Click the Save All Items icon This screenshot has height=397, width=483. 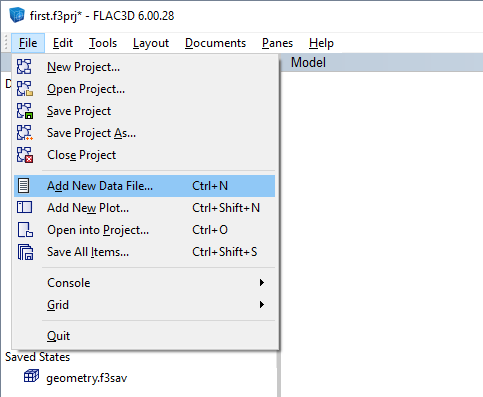[25, 252]
